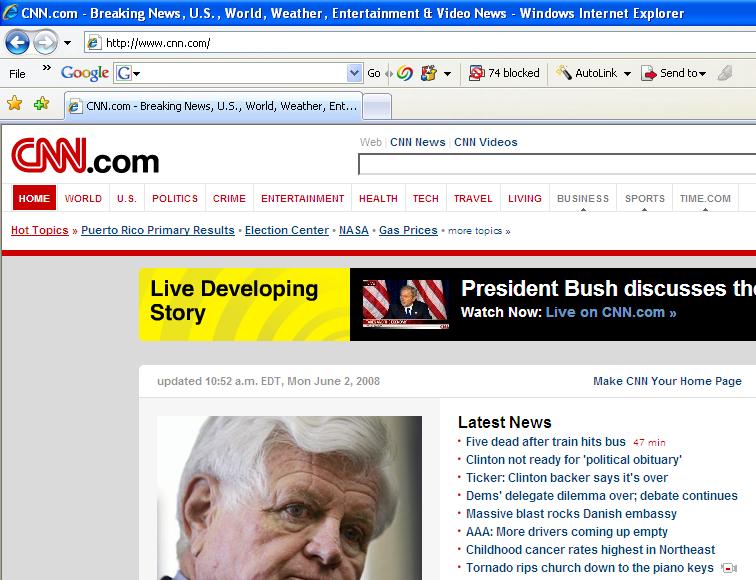Open the 'Puerto Rico Primary Results' link
Viewport: 756px width, 580px height.
tap(158, 230)
